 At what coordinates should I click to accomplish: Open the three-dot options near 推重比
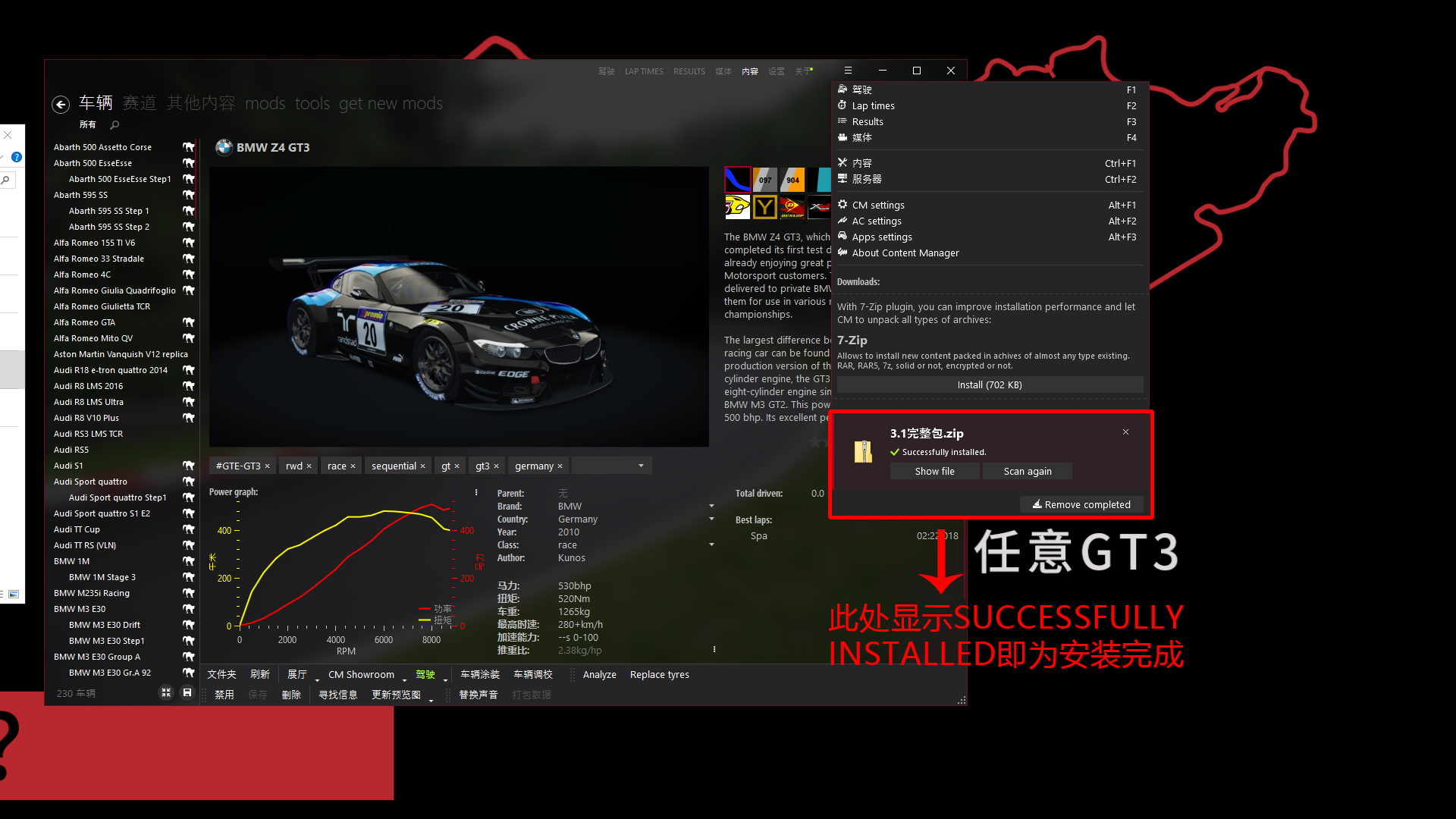pyautogui.click(x=714, y=649)
